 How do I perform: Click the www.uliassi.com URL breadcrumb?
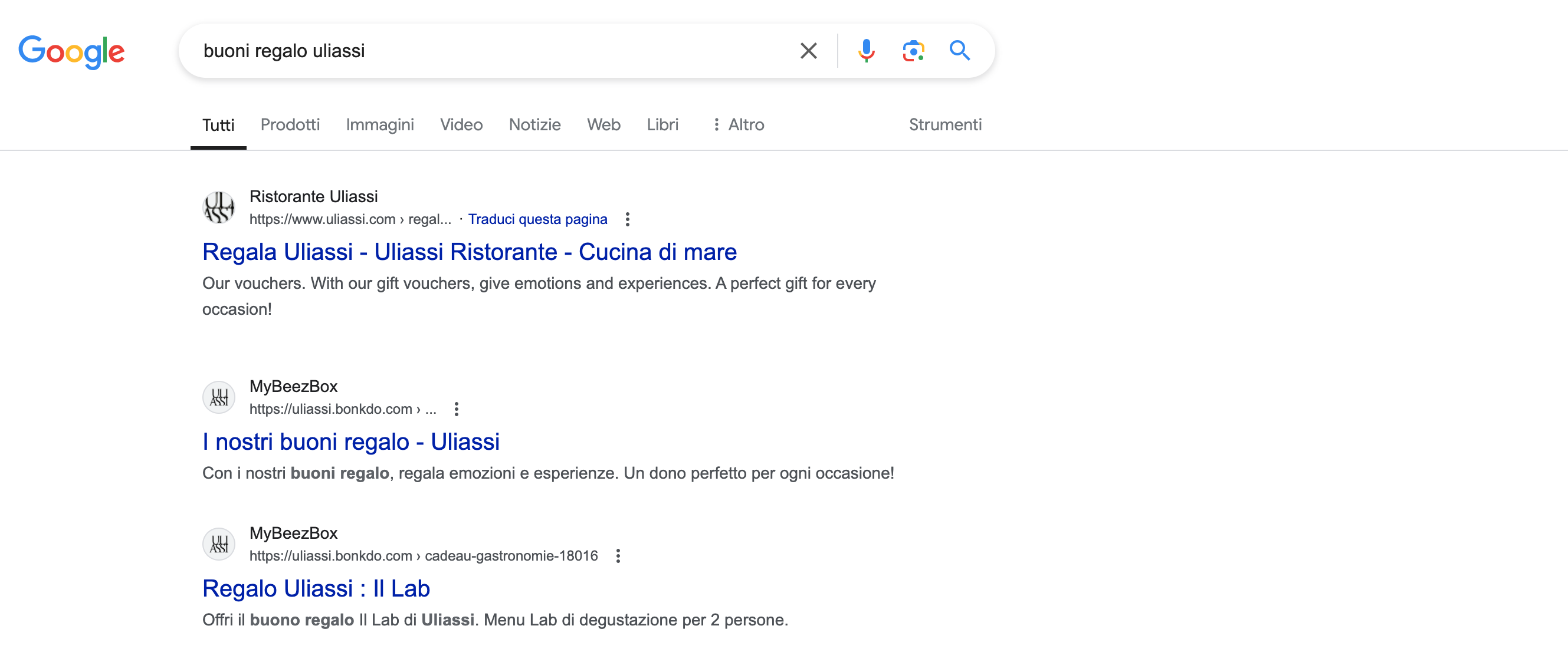pos(350,219)
